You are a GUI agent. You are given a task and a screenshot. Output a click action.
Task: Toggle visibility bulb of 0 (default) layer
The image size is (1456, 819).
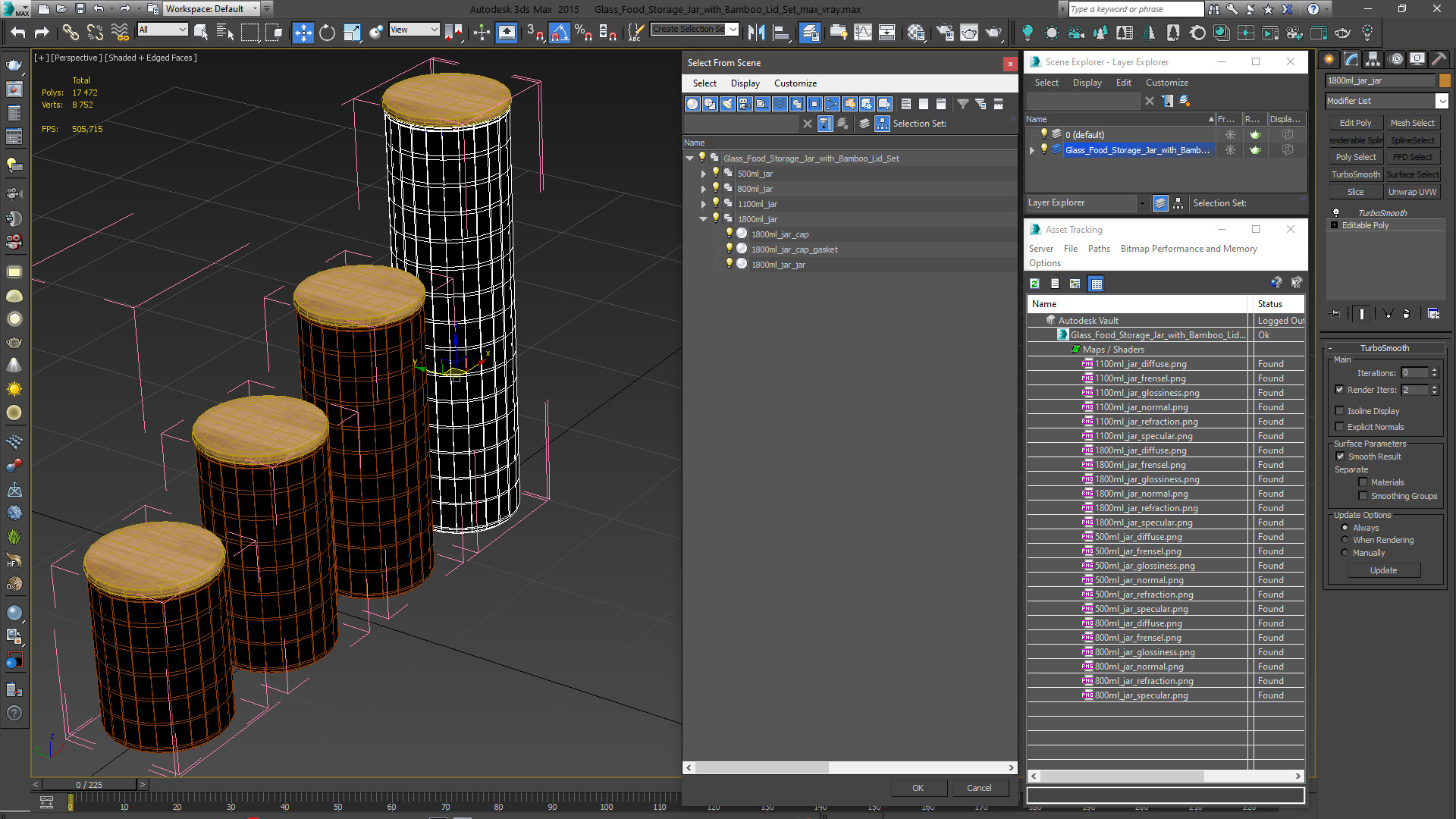[1043, 134]
